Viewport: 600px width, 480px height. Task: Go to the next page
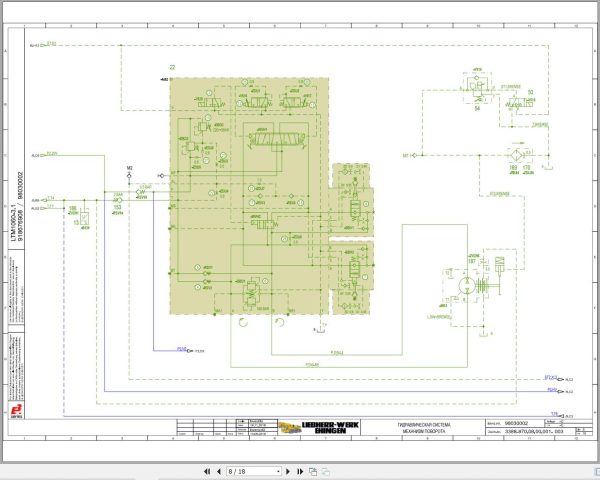point(288,472)
